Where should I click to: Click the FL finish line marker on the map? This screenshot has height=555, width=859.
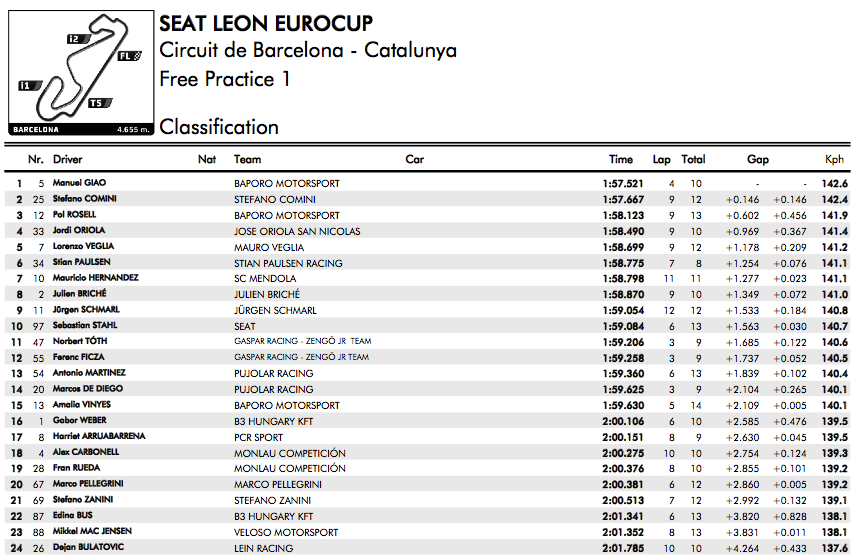[130, 56]
